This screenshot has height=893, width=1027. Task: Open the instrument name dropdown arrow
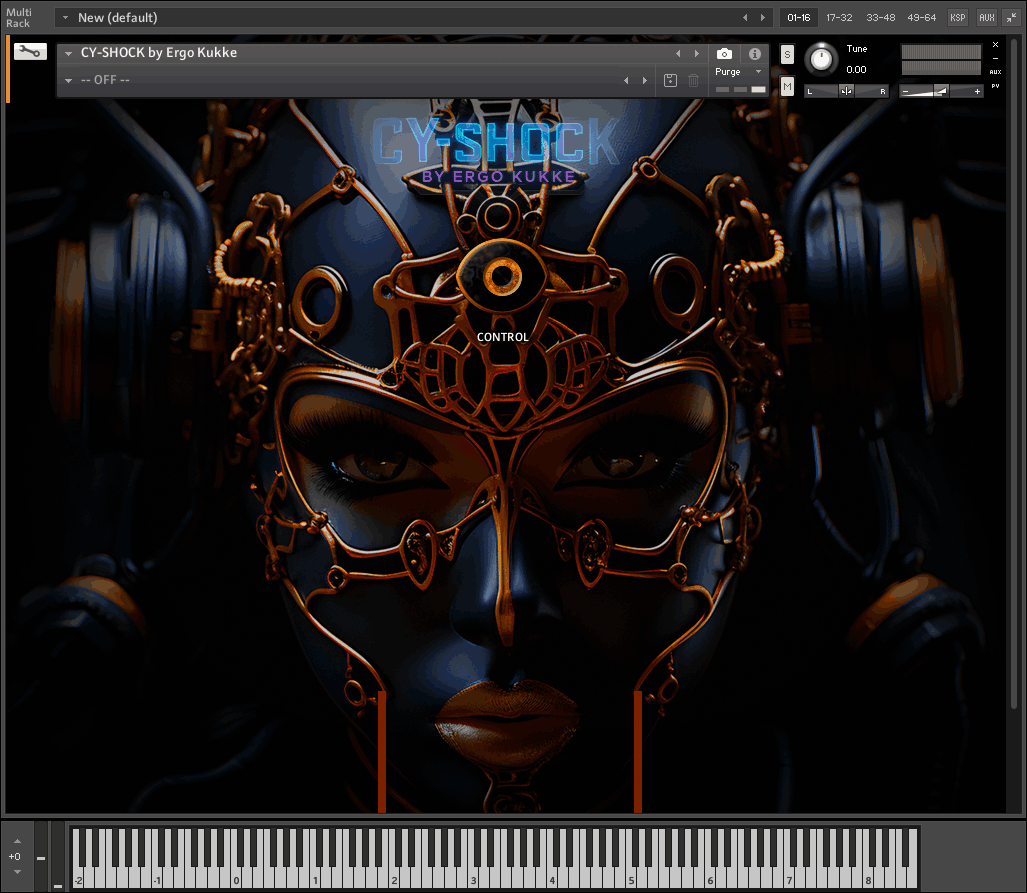coord(68,54)
